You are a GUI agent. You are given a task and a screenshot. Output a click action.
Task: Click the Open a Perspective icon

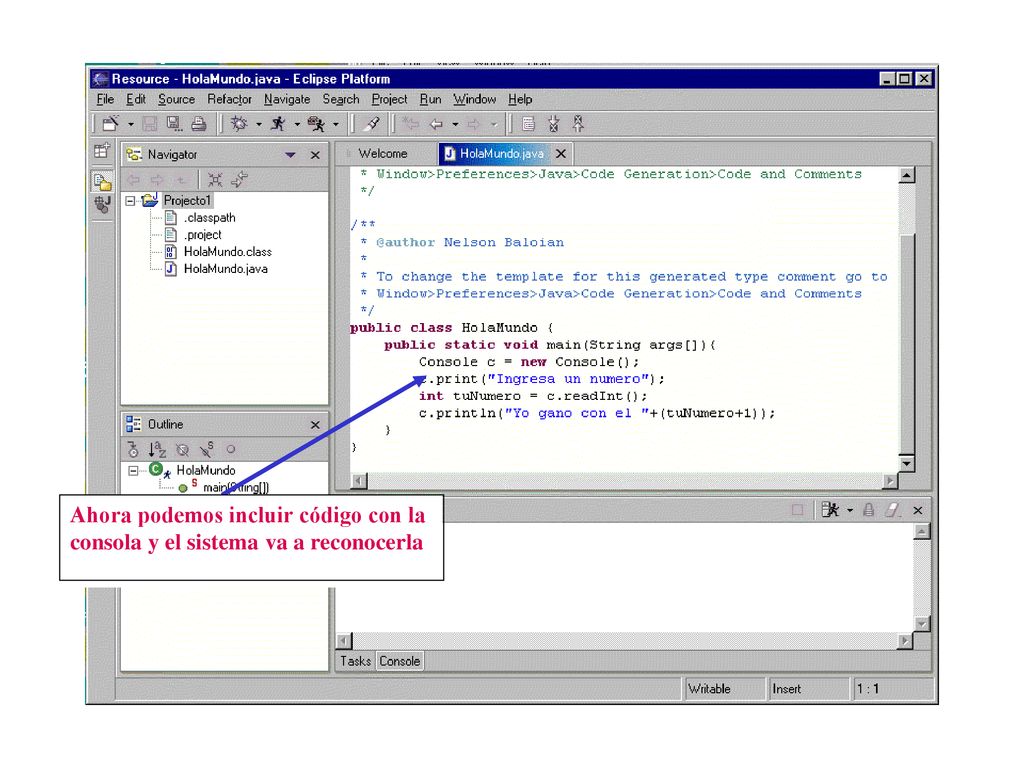coord(102,151)
